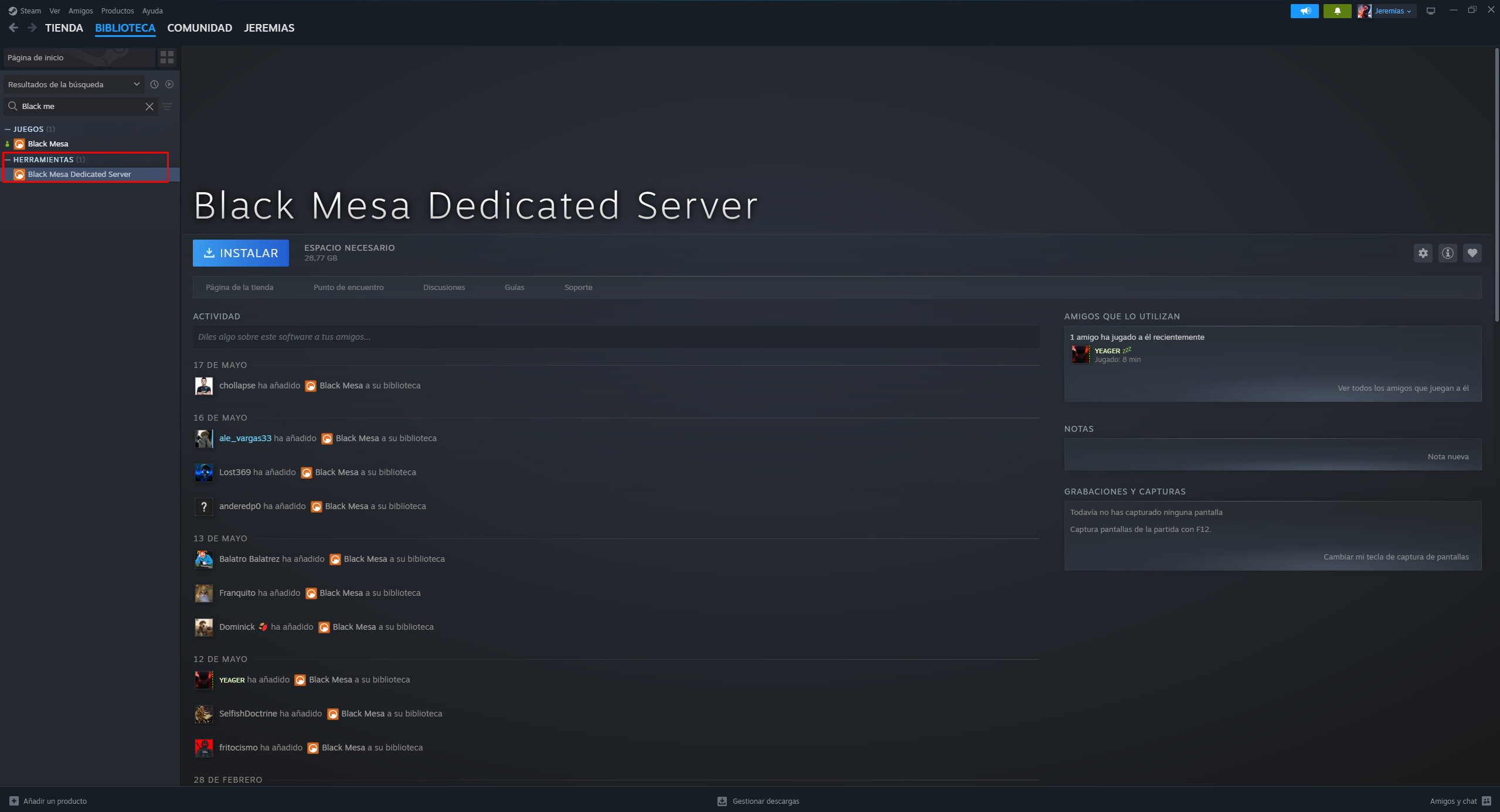
Task: Sort library by recent clock icon
Action: (154, 84)
